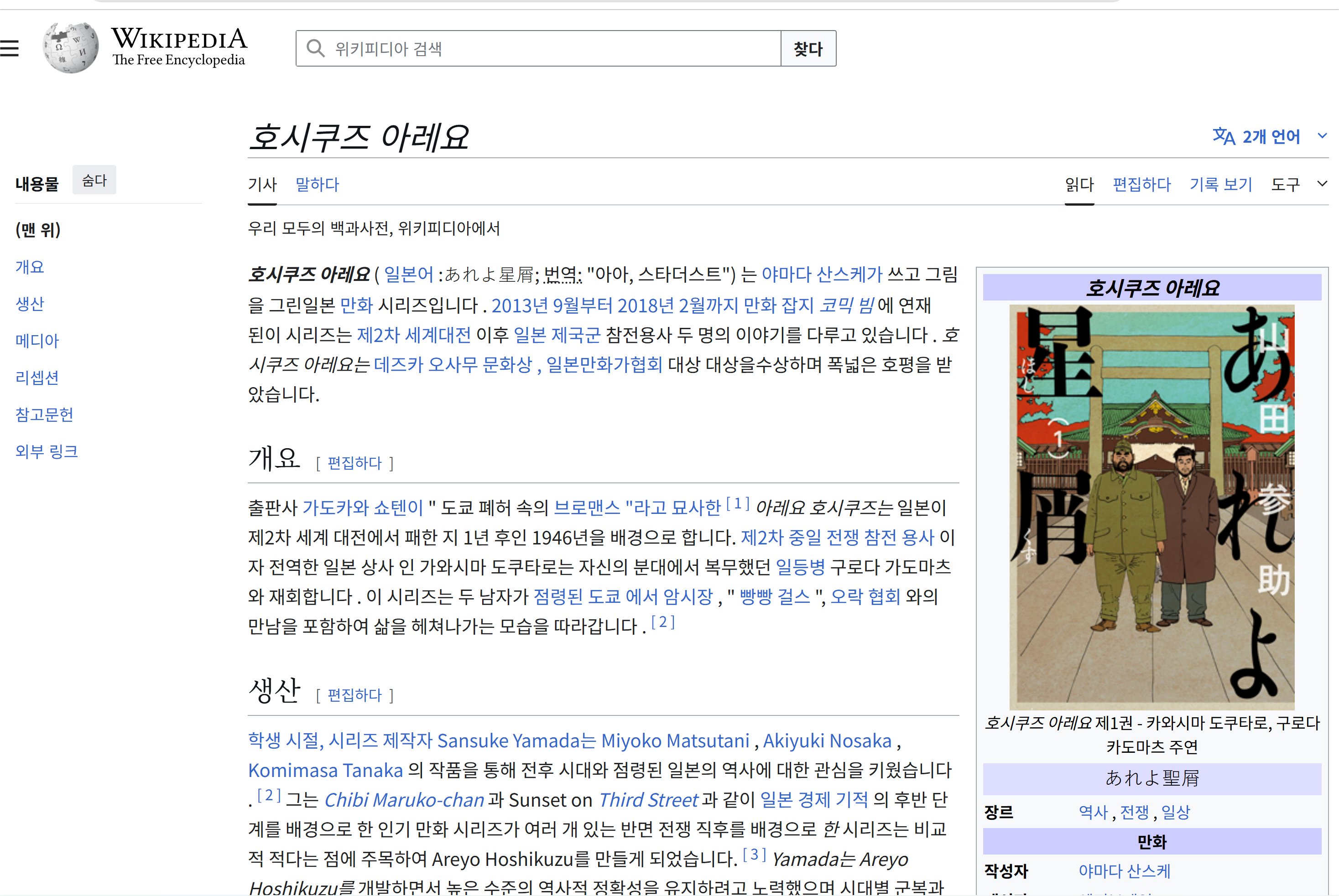The height and width of the screenshot is (896, 1339).
Task: Follow the 만화 link in intro
Action: click(x=356, y=305)
